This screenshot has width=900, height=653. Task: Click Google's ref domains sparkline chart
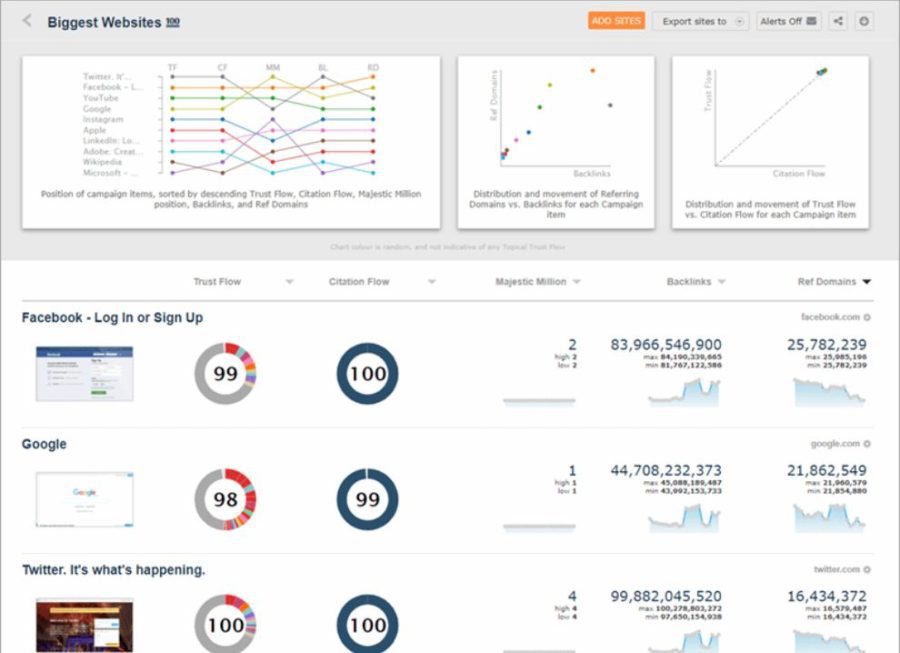[829, 519]
